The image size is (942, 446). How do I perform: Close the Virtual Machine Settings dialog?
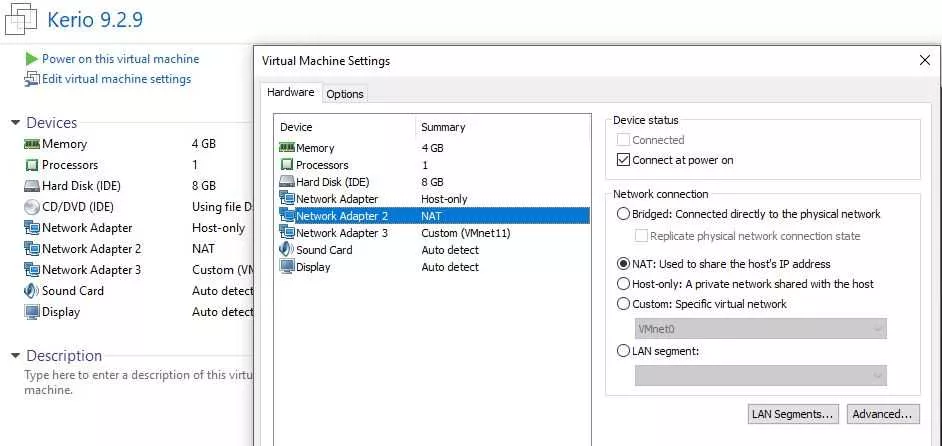(925, 60)
